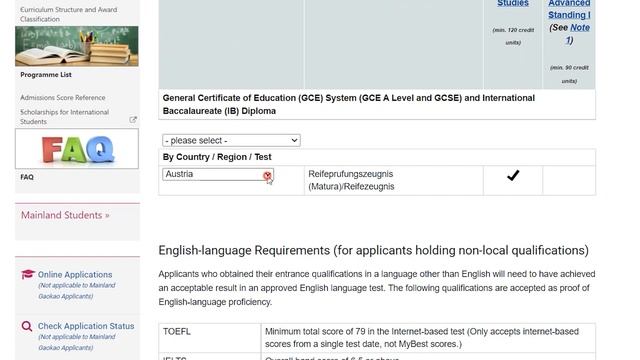
Task: Click the Austria country input field
Action: 218,174
